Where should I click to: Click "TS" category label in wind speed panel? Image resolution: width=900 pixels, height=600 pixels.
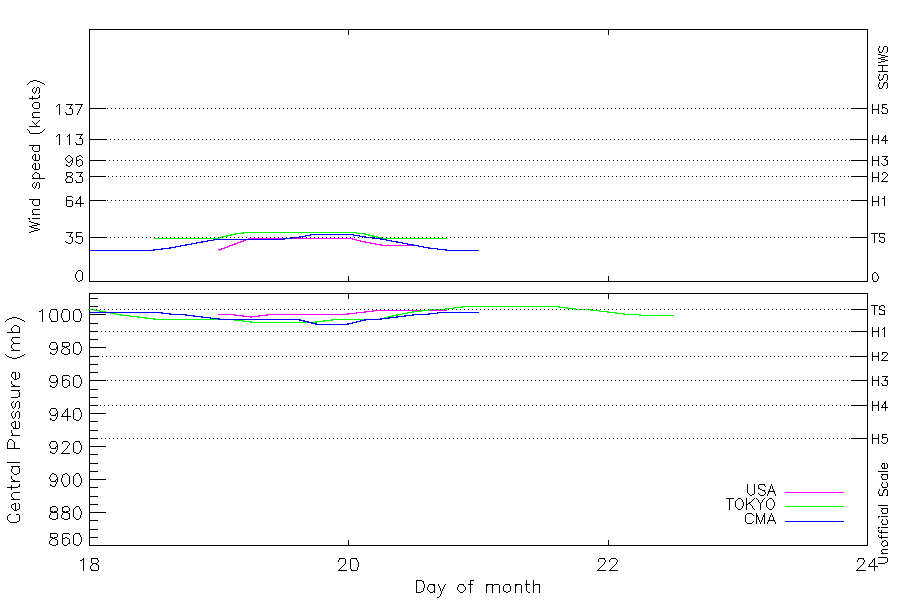pos(879,238)
